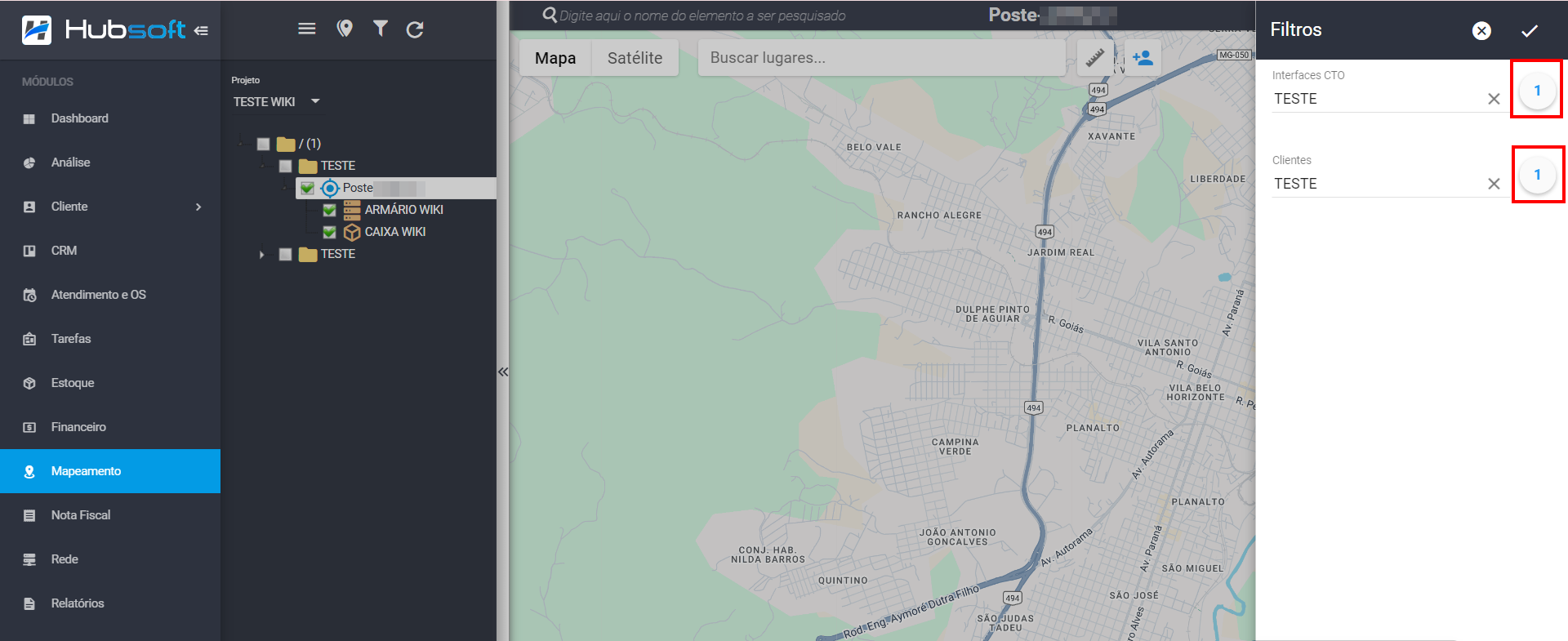Image resolution: width=1568 pixels, height=641 pixels.
Task: Clear the Clientes filter value
Action: point(1494,184)
